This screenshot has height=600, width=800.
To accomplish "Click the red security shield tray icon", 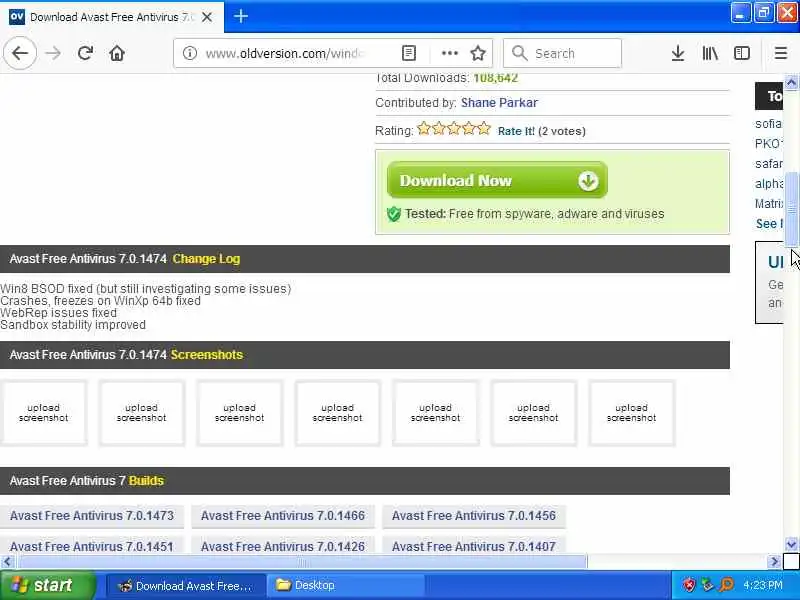I will click(689, 585).
